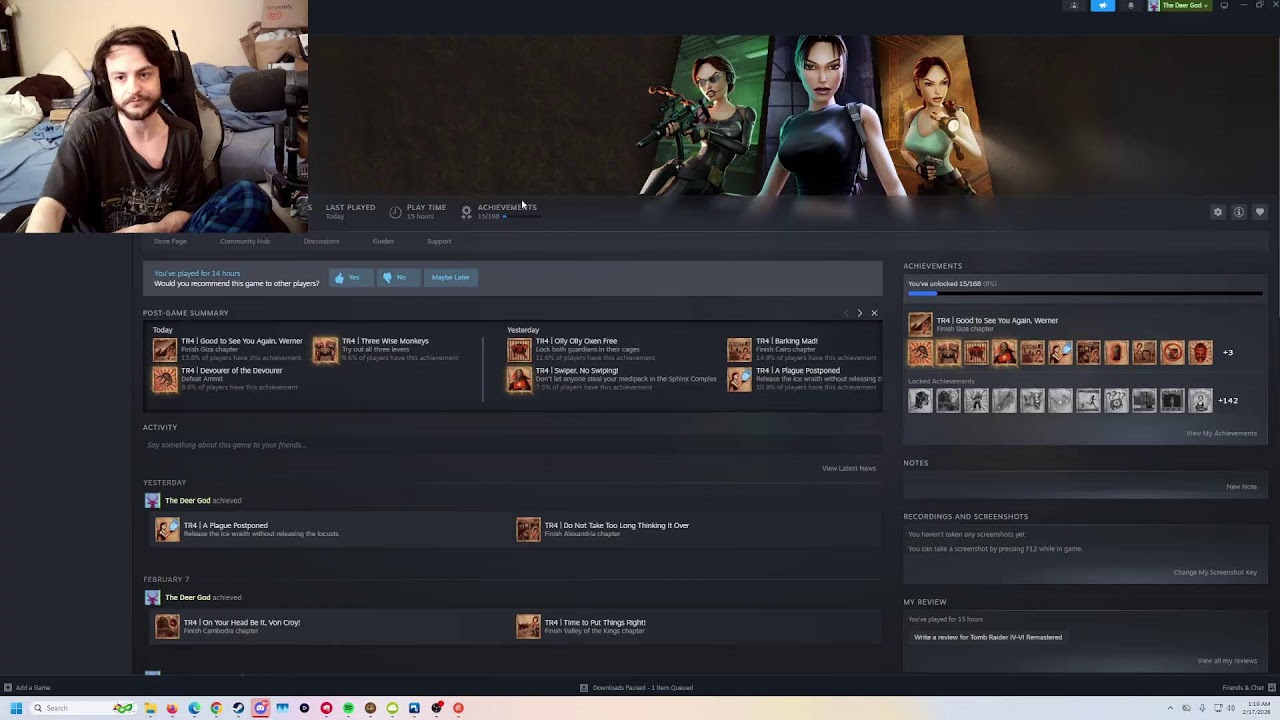This screenshot has height=720, width=1280.
Task: Open Google Chrome from the taskbar
Action: click(x=216, y=708)
